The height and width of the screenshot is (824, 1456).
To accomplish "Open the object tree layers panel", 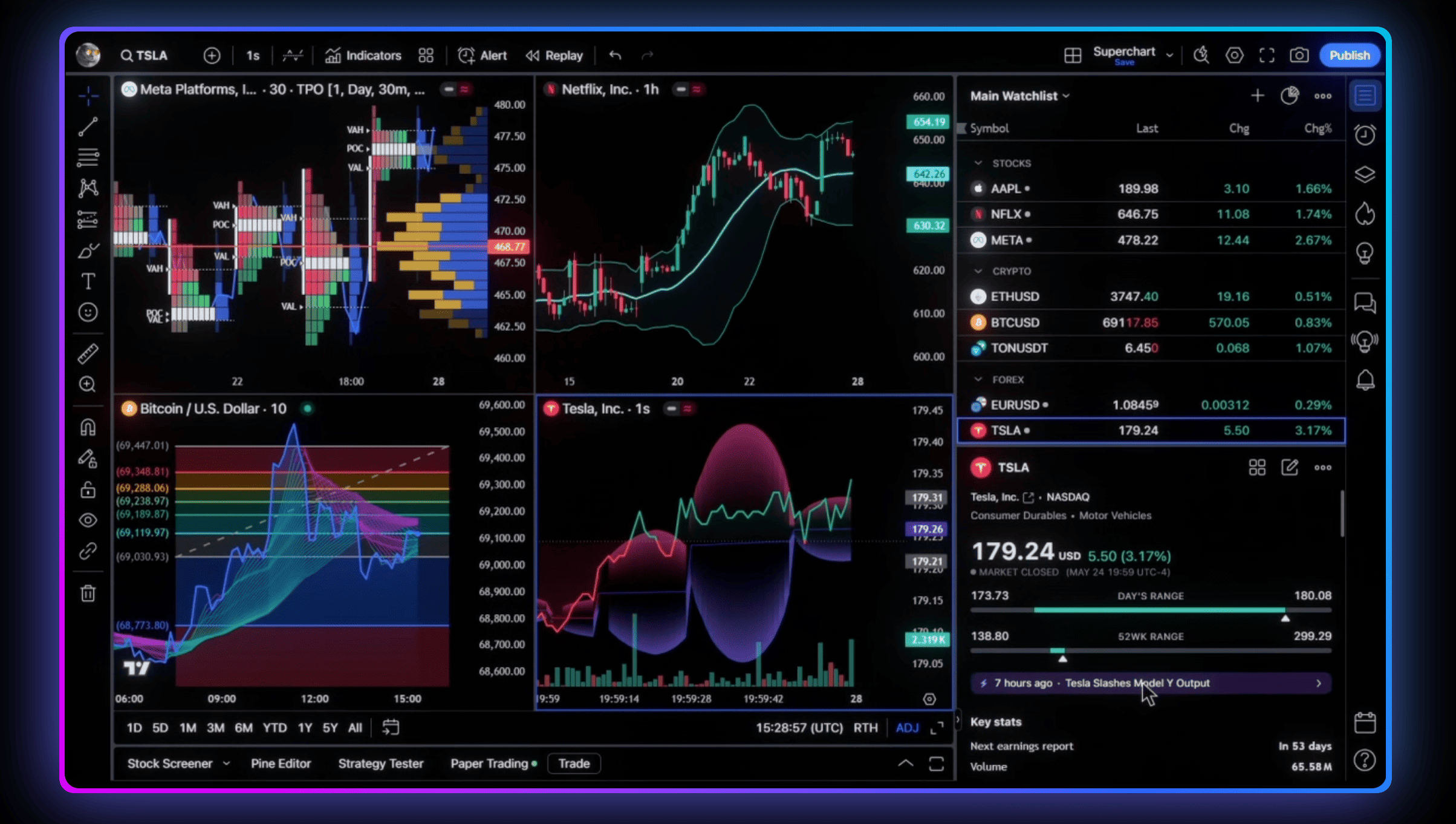I will pos(1365,175).
